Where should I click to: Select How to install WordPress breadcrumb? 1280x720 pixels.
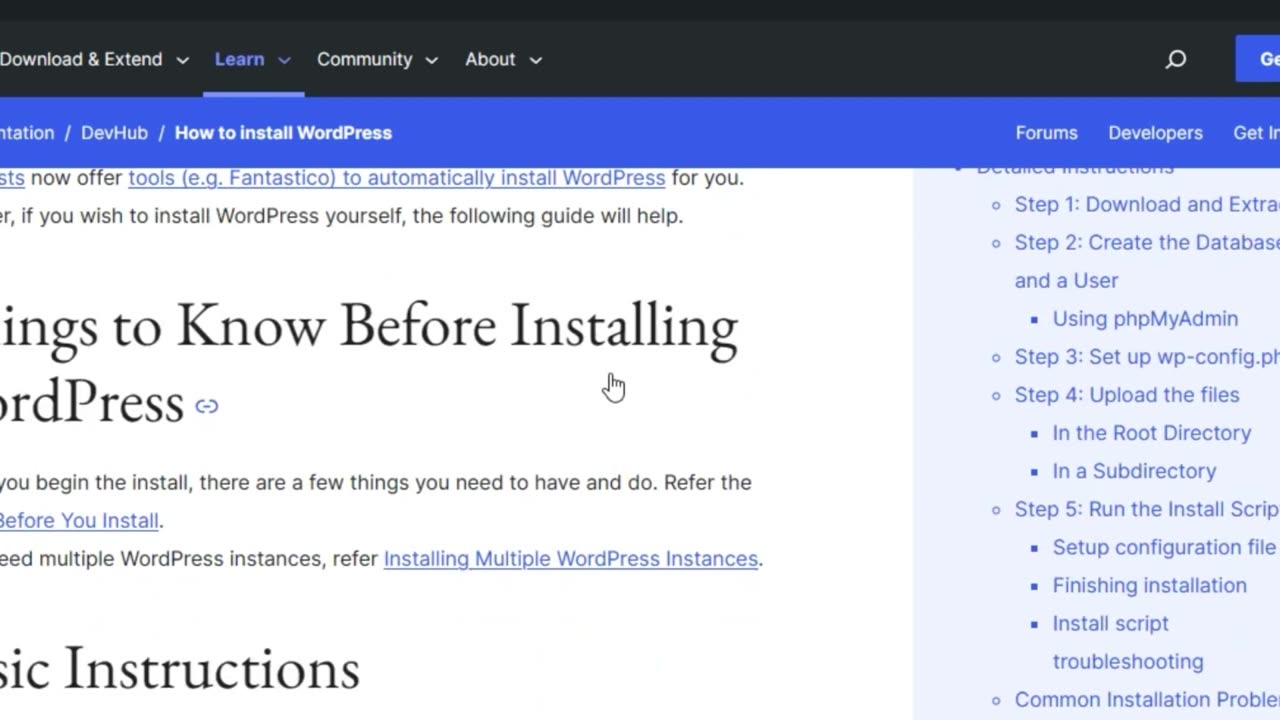(283, 133)
